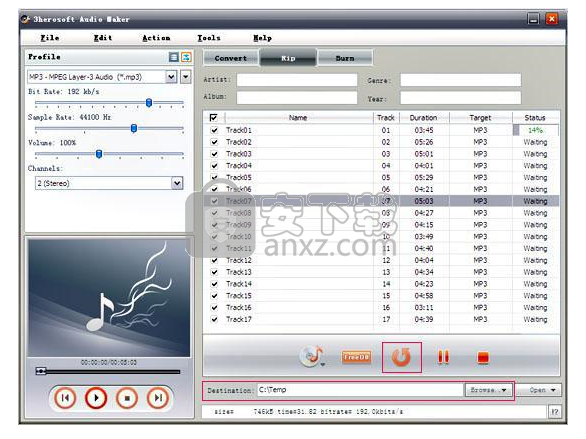Select the Track12 row name
Image resolution: width=586 pixels, height=439 pixels.
point(239,260)
